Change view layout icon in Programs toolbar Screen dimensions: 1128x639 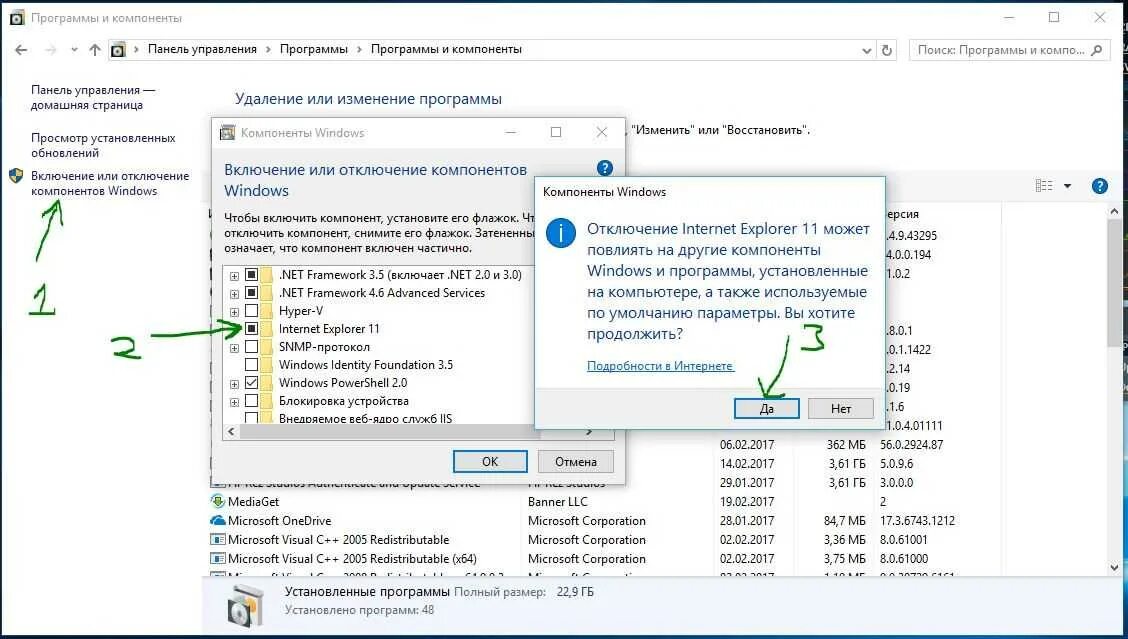coord(1044,186)
